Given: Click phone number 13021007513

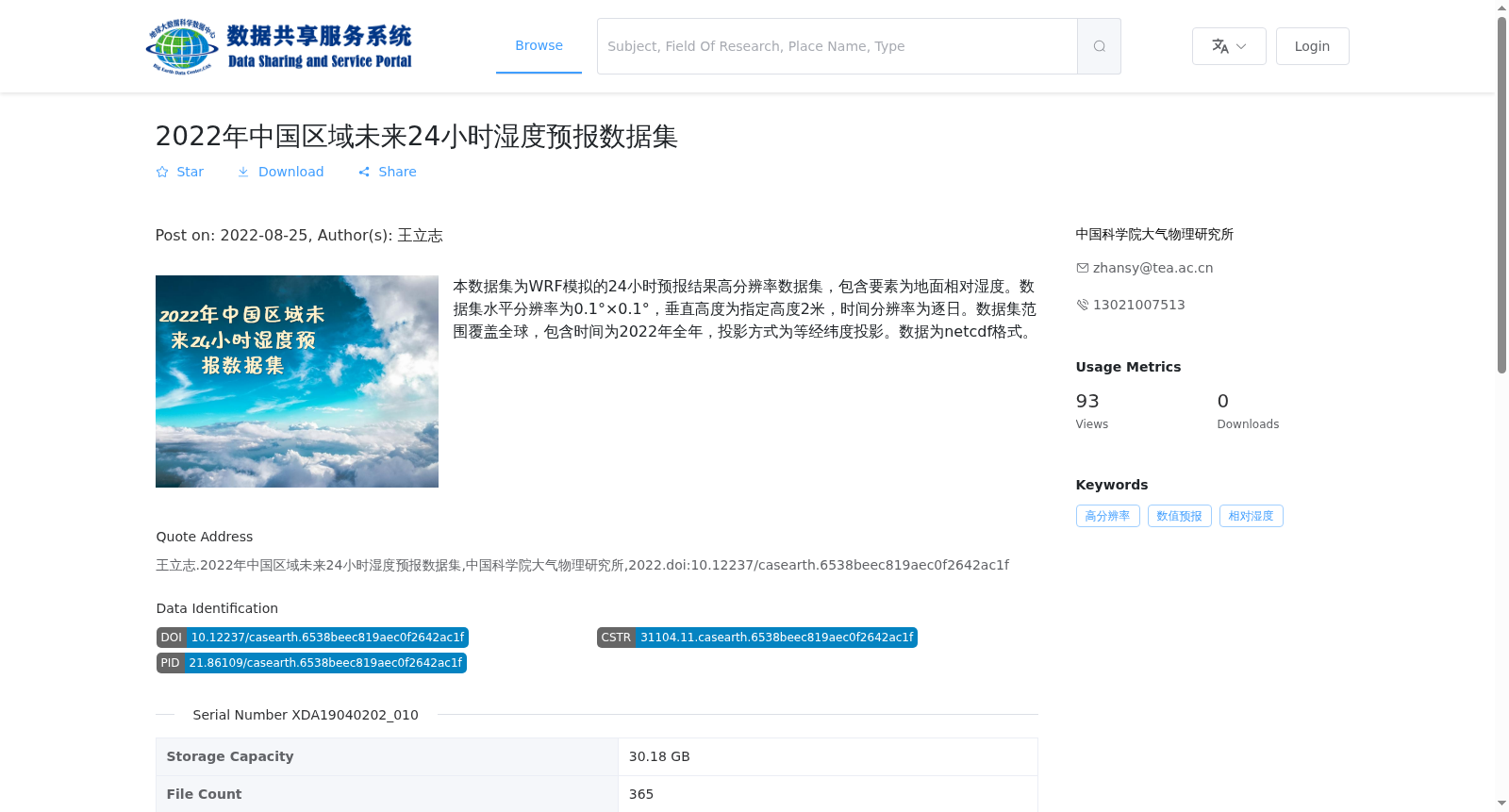Looking at the screenshot, I should click(1138, 305).
